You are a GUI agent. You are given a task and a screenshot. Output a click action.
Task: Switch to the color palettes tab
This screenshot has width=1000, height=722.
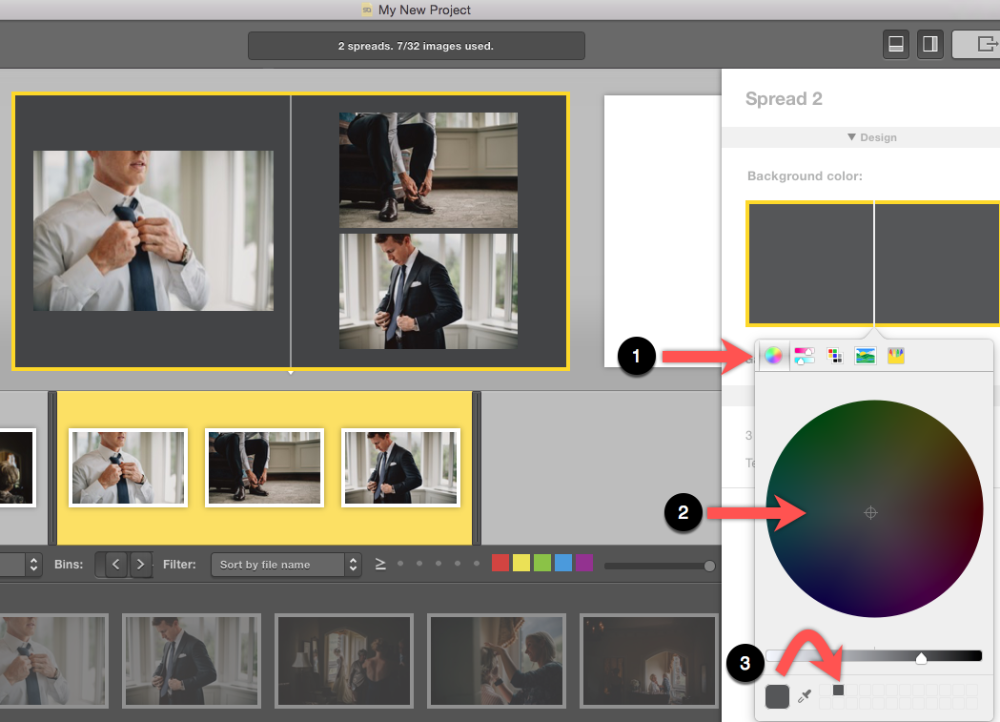pyautogui.click(x=834, y=355)
